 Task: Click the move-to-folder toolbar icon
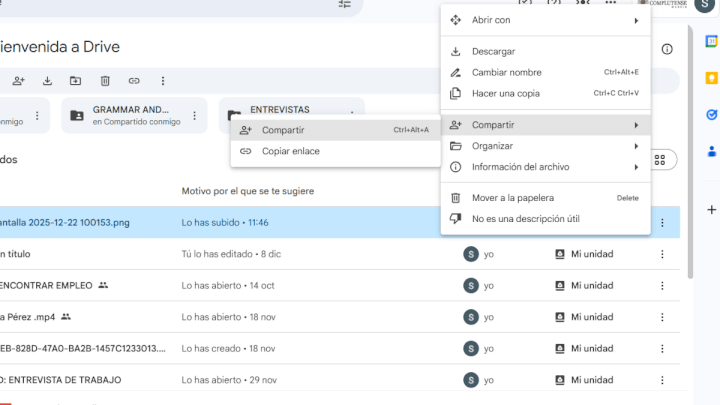pos(75,81)
